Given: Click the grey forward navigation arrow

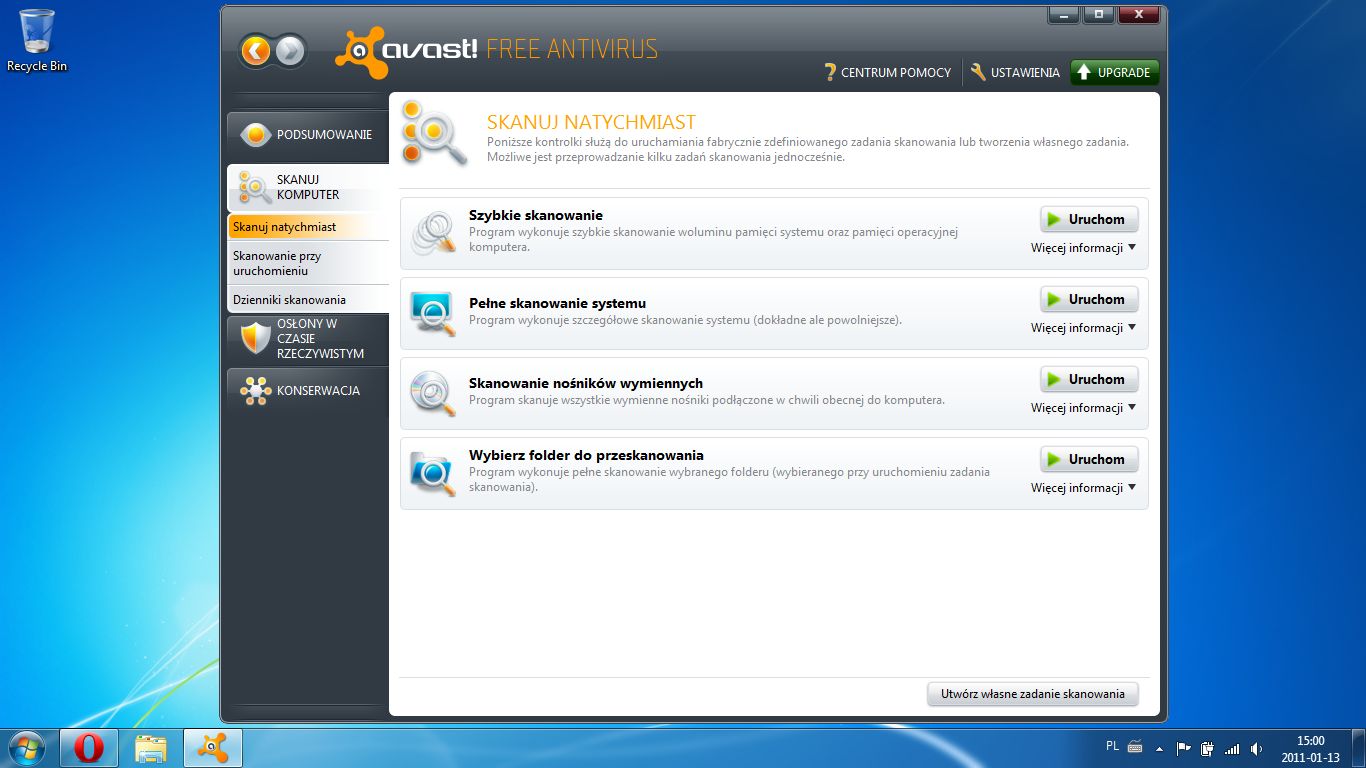Looking at the screenshot, I should coord(289,50).
